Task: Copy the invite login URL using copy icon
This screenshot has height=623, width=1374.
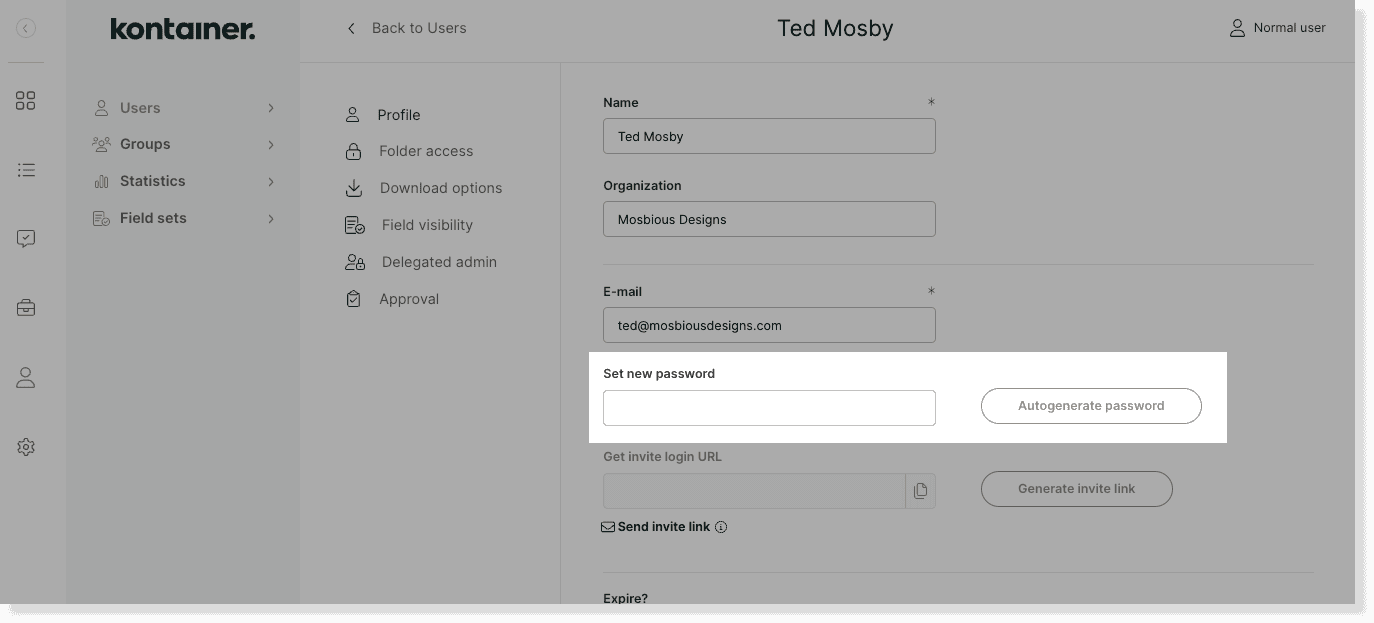Action: coord(920,491)
